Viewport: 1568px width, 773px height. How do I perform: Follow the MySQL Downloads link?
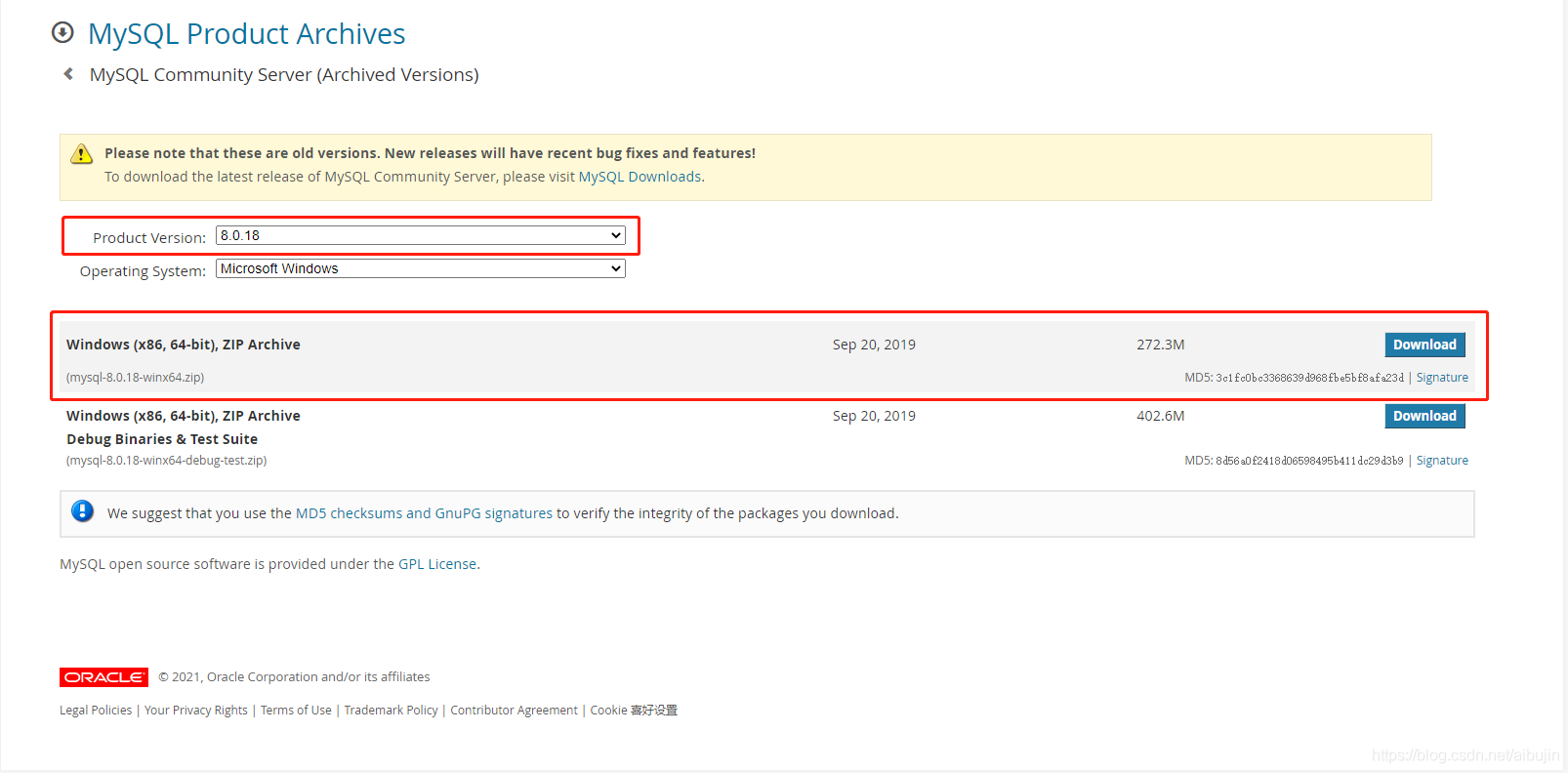[x=640, y=177]
